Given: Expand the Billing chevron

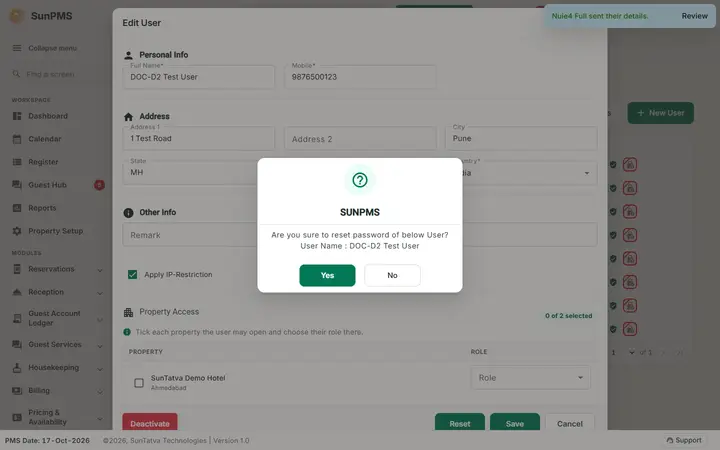Looking at the screenshot, I should coord(100,392).
